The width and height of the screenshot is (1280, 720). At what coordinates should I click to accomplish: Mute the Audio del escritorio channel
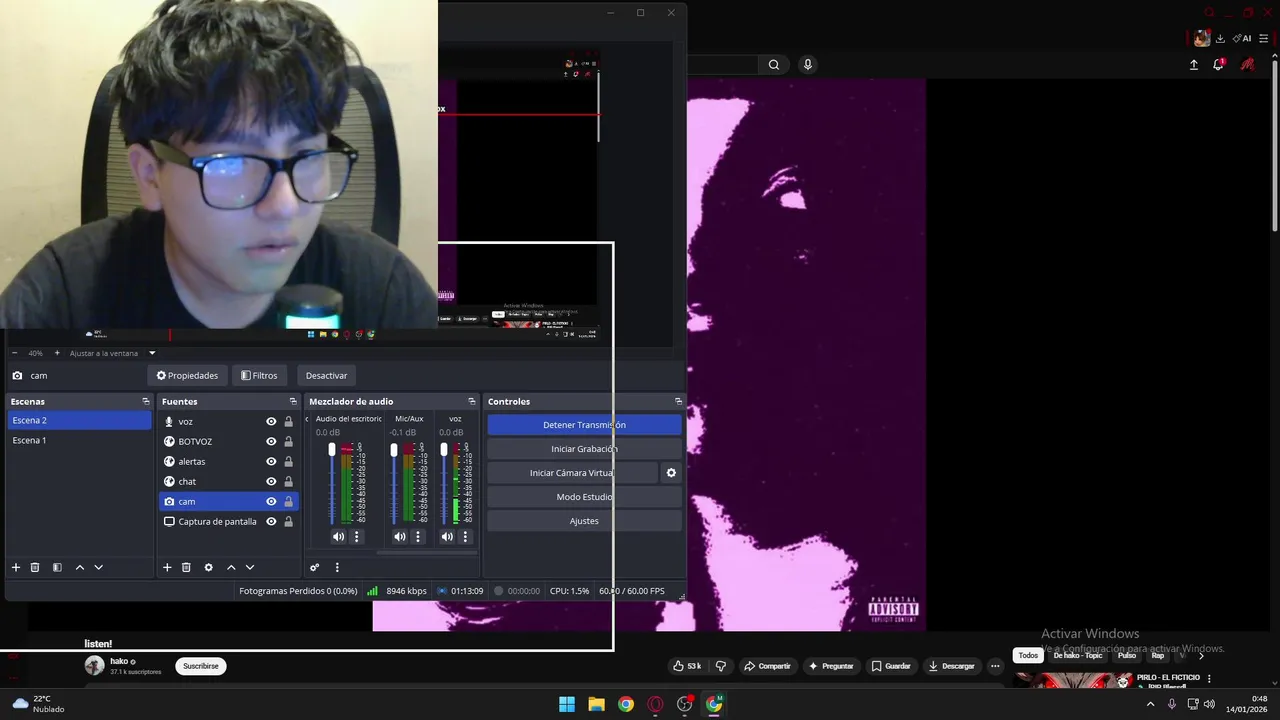pos(338,537)
